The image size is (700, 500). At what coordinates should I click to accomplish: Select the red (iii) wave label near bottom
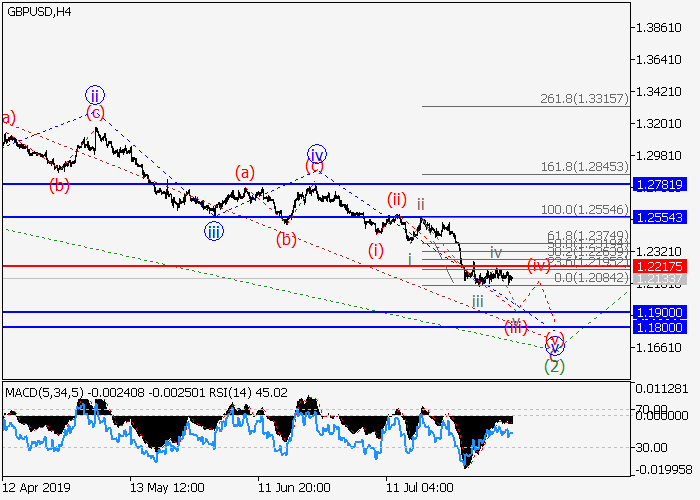(516, 327)
